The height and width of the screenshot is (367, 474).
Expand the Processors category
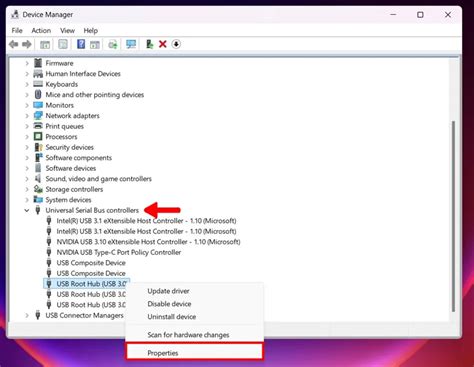[x=27, y=137]
